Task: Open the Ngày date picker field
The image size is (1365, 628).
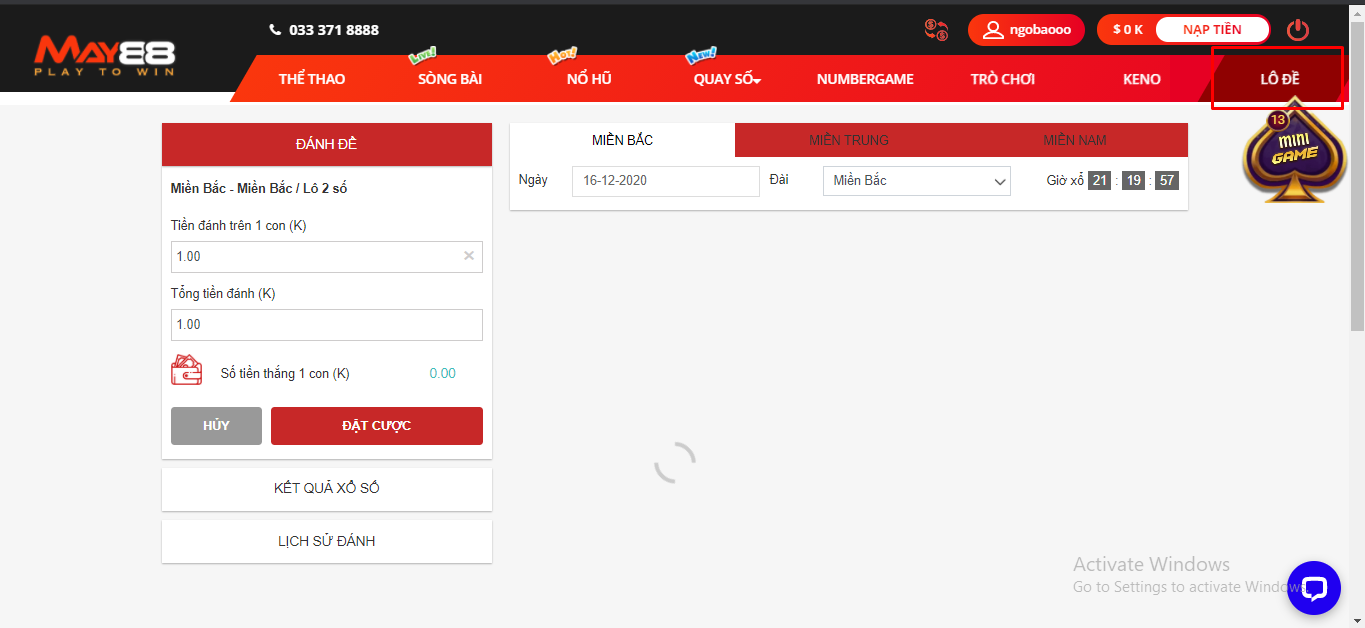Action: click(x=665, y=181)
